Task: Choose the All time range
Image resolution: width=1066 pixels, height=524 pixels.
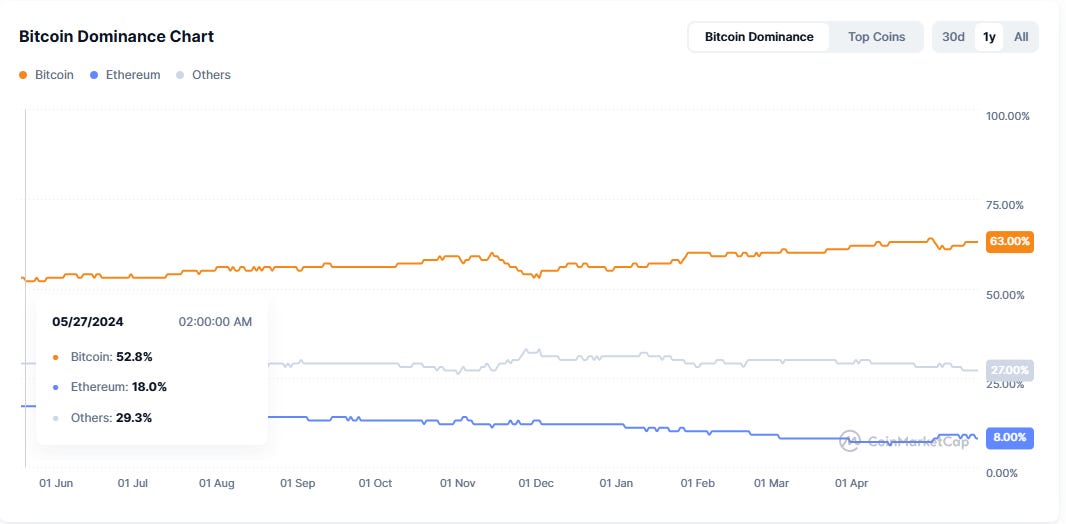Action: point(1021,37)
